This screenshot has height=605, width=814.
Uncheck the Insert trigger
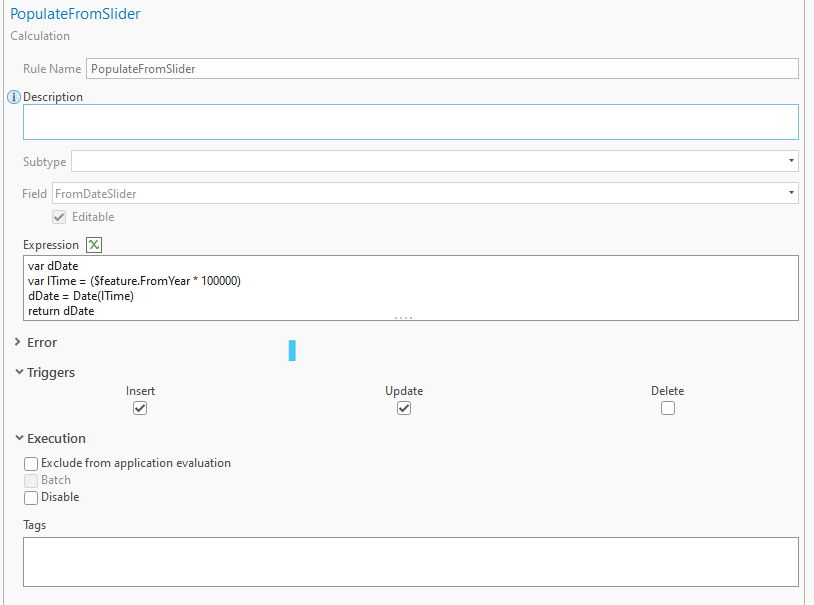pos(140,408)
